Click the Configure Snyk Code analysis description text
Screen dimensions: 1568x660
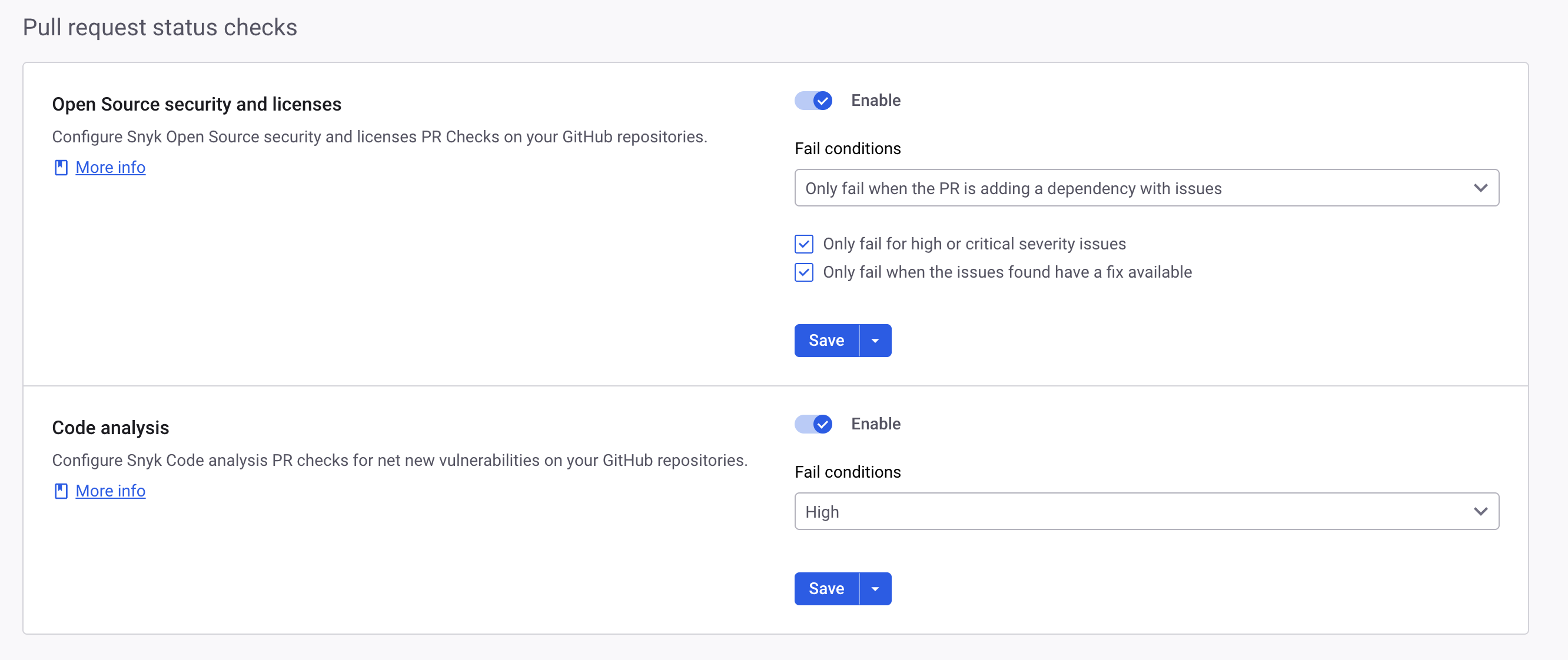coord(400,461)
